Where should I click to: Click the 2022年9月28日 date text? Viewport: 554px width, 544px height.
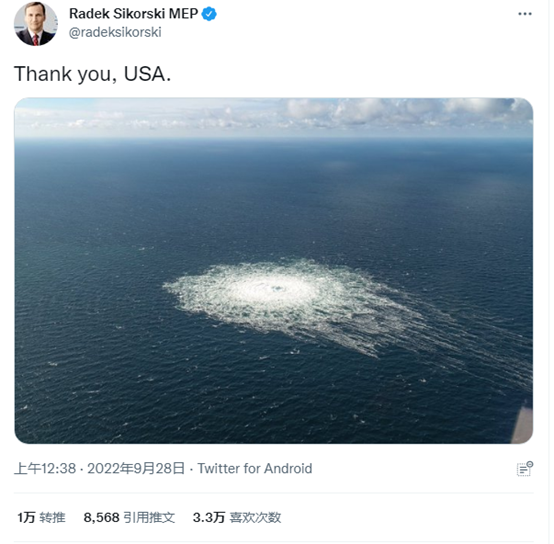click(x=136, y=468)
